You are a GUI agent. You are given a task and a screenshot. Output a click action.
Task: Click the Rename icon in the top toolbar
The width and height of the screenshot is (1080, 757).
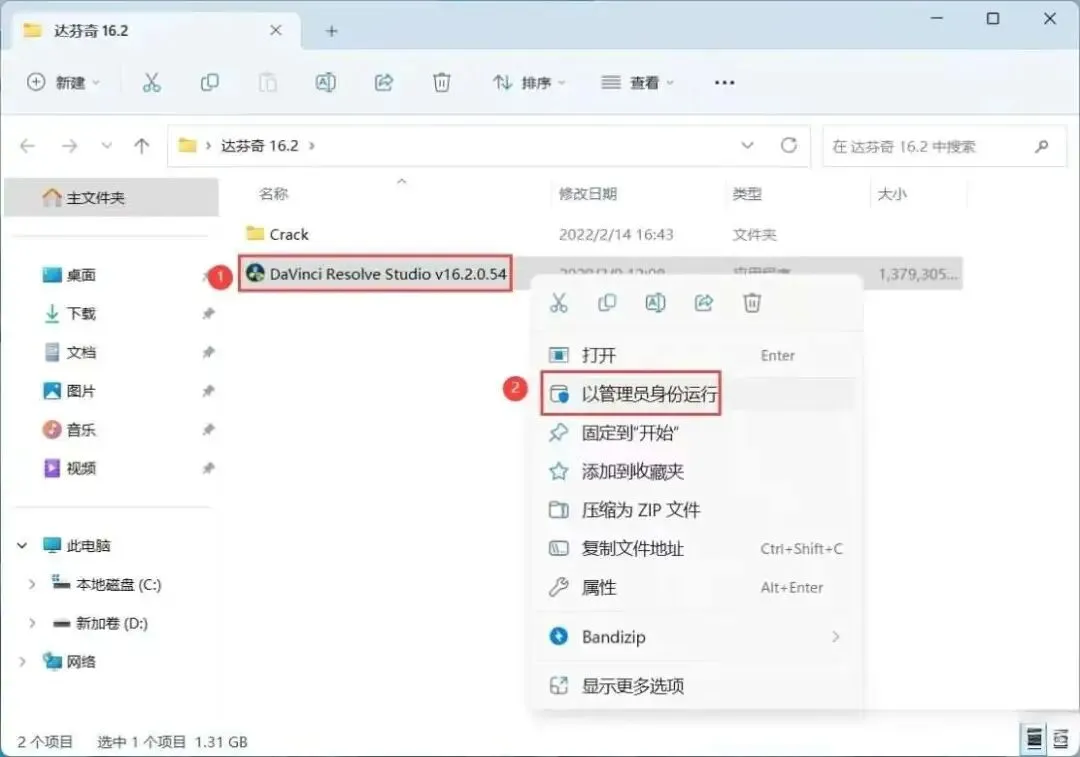(x=325, y=83)
